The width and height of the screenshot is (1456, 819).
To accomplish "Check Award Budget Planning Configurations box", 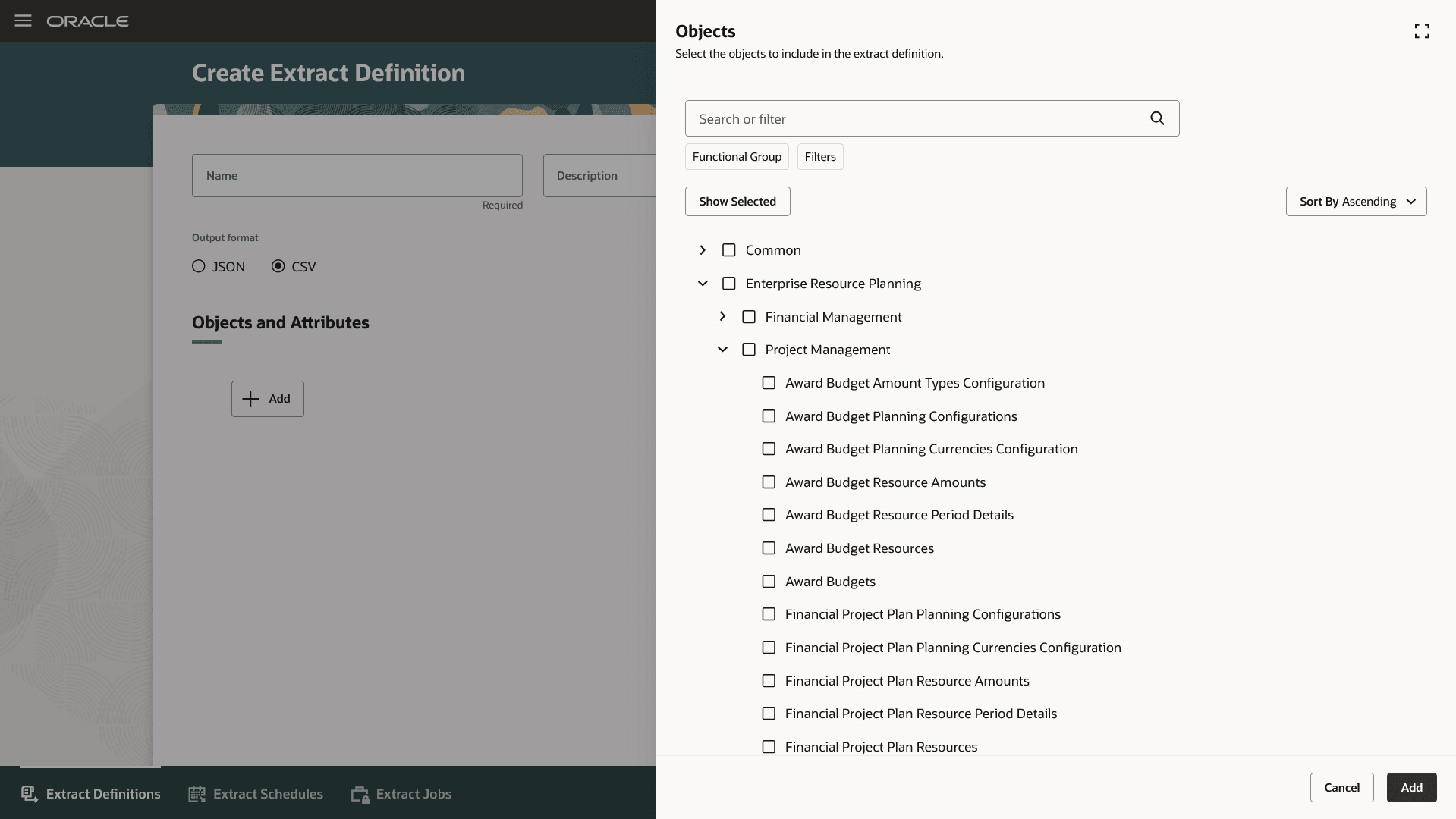I will [x=769, y=416].
